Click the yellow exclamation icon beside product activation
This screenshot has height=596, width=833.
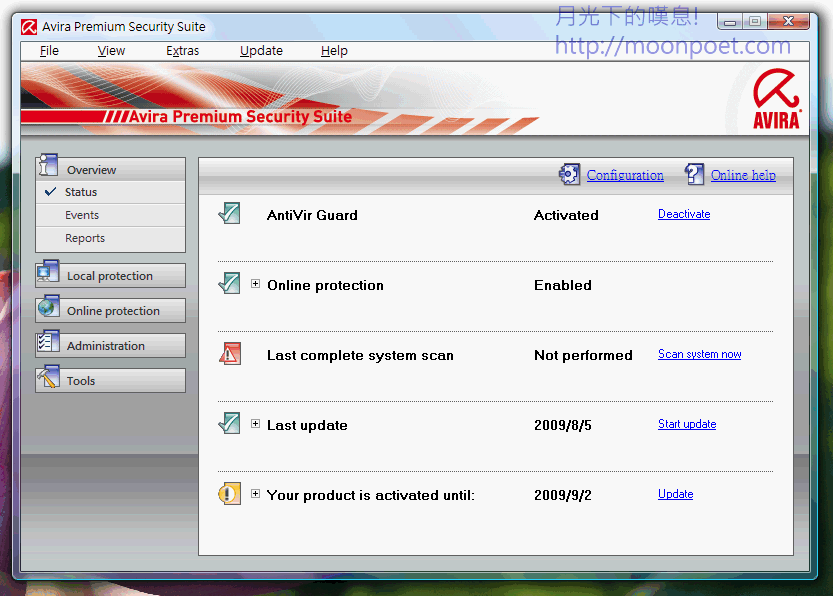pyautogui.click(x=230, y=494)
